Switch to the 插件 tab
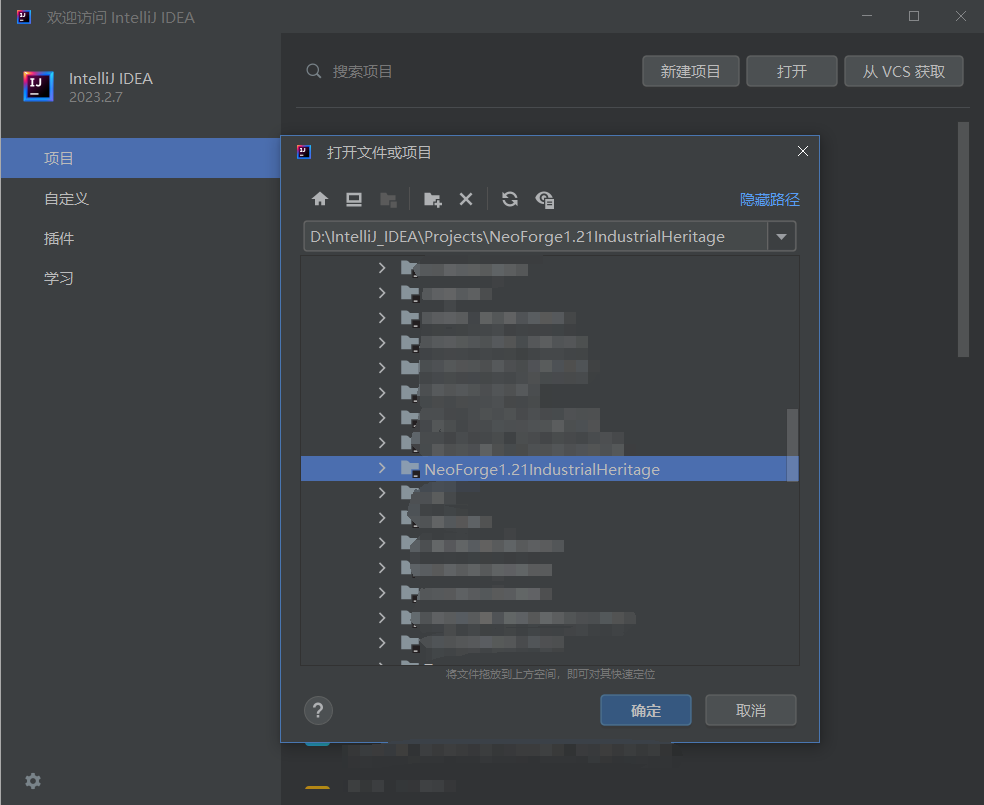984x805 pixels. tap(59, 238)
